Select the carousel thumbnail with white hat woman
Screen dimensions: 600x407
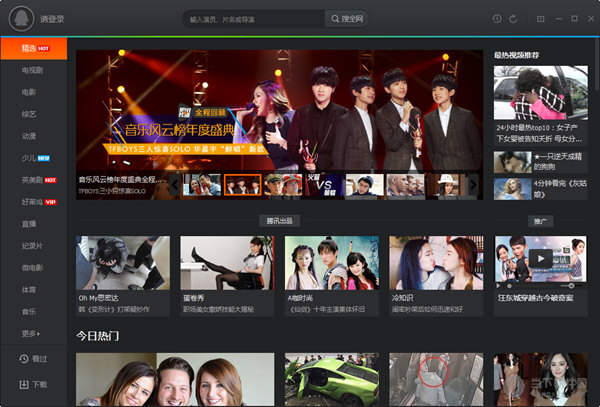(x=446, y=185)
